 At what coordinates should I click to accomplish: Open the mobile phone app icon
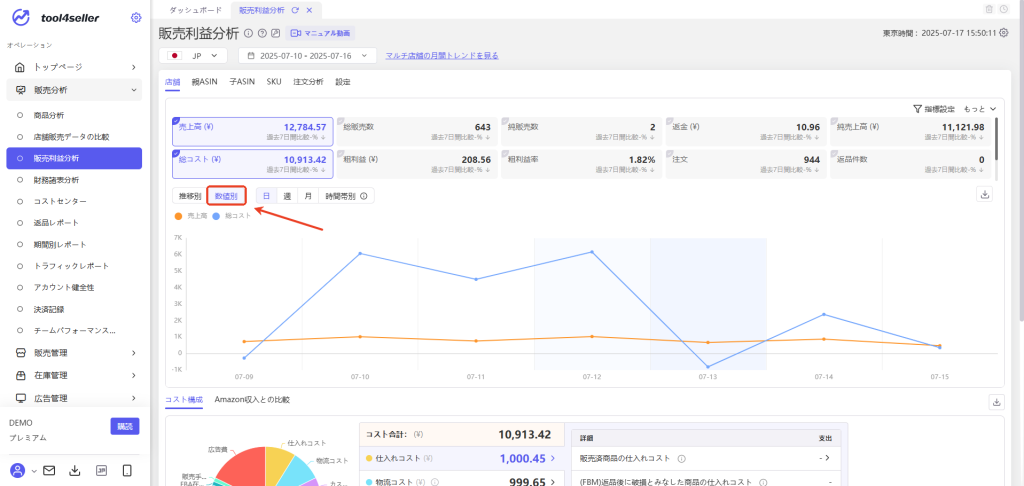coord(127,470)
